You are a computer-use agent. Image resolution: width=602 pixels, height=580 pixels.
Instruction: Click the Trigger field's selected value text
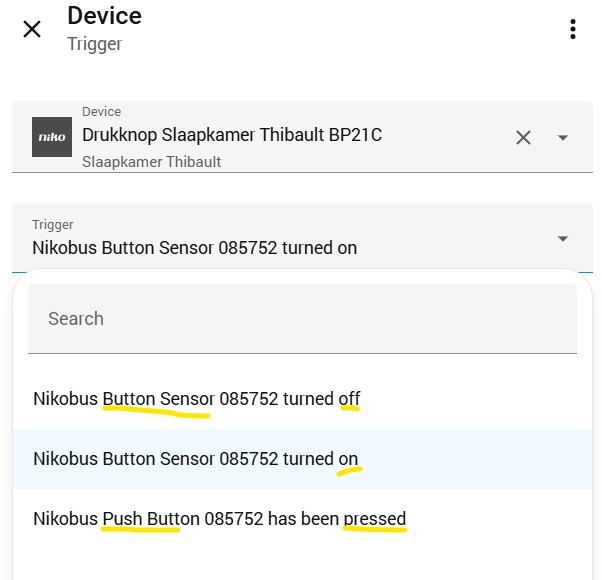pos(194,247)
